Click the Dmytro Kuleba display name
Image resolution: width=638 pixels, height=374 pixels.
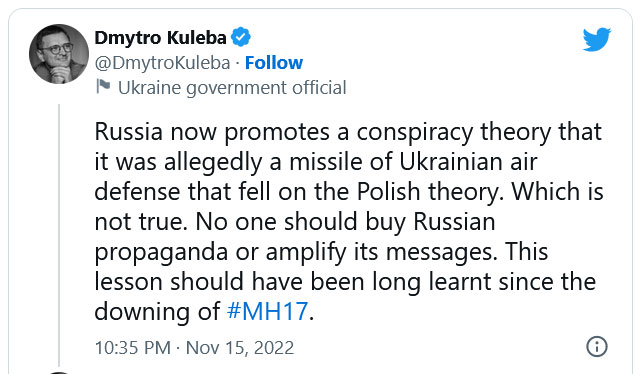pyautogui.click(x=160, y=38)
